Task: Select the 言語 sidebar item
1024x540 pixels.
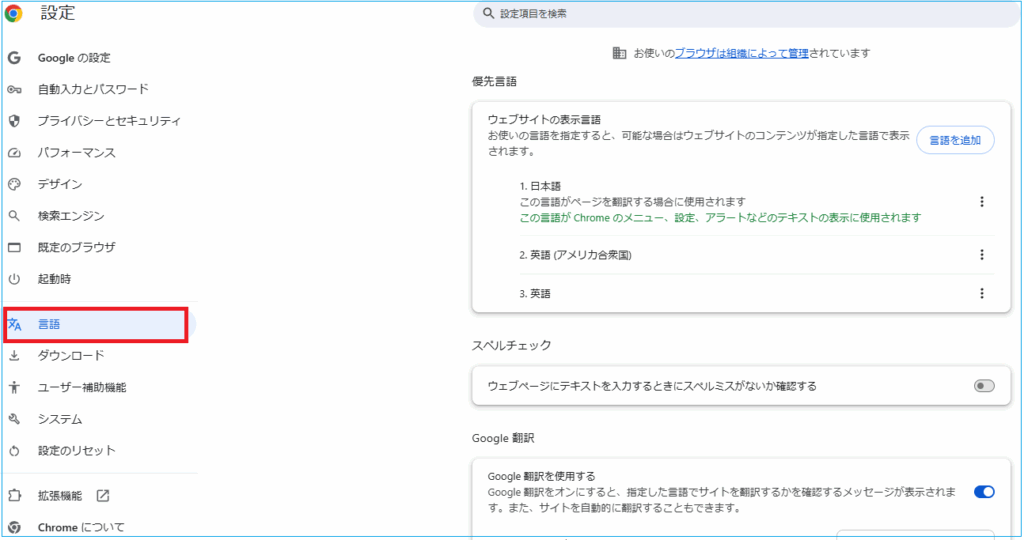Action: pos(96,325)
